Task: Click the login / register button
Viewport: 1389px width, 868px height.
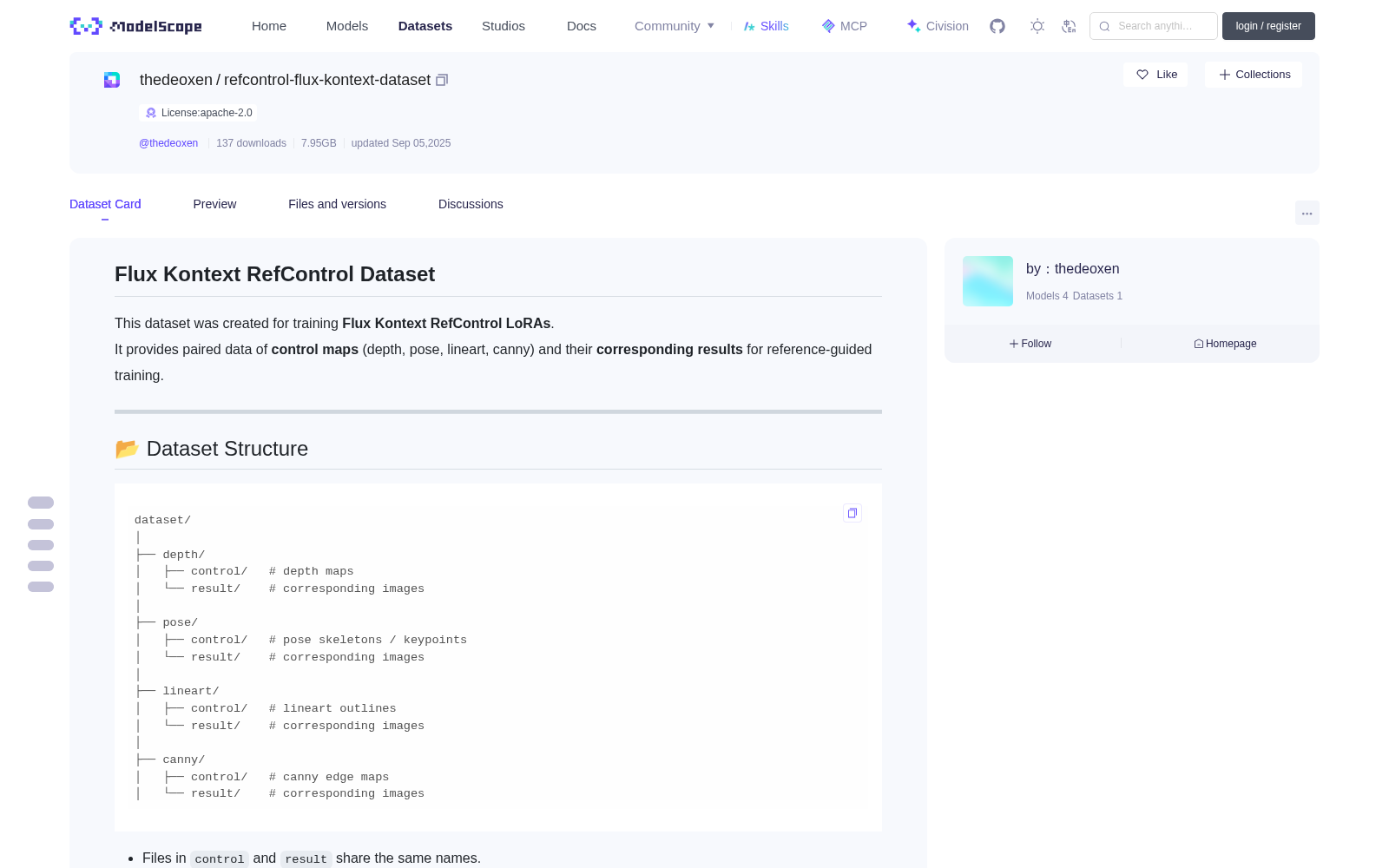Action: pos(1268,26)
